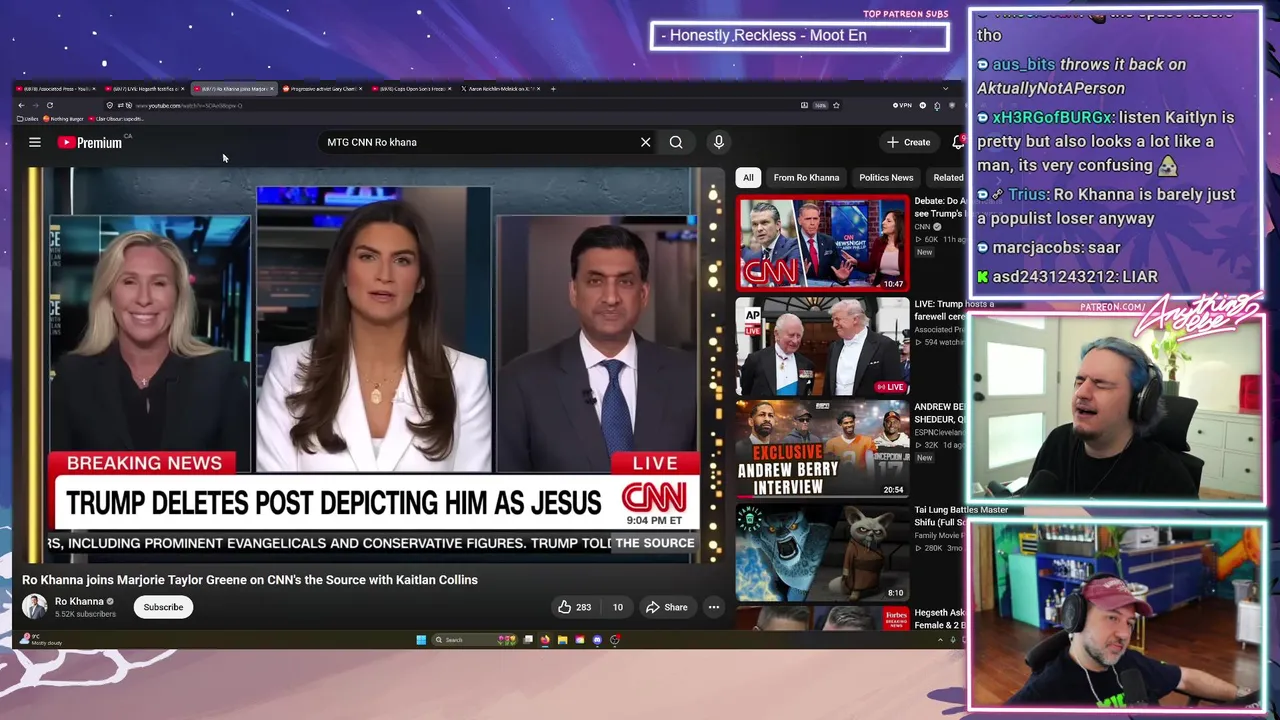1280x720 pixels.
Task: Open the YouTube notifications bell
Action: [x=958, y=142]
